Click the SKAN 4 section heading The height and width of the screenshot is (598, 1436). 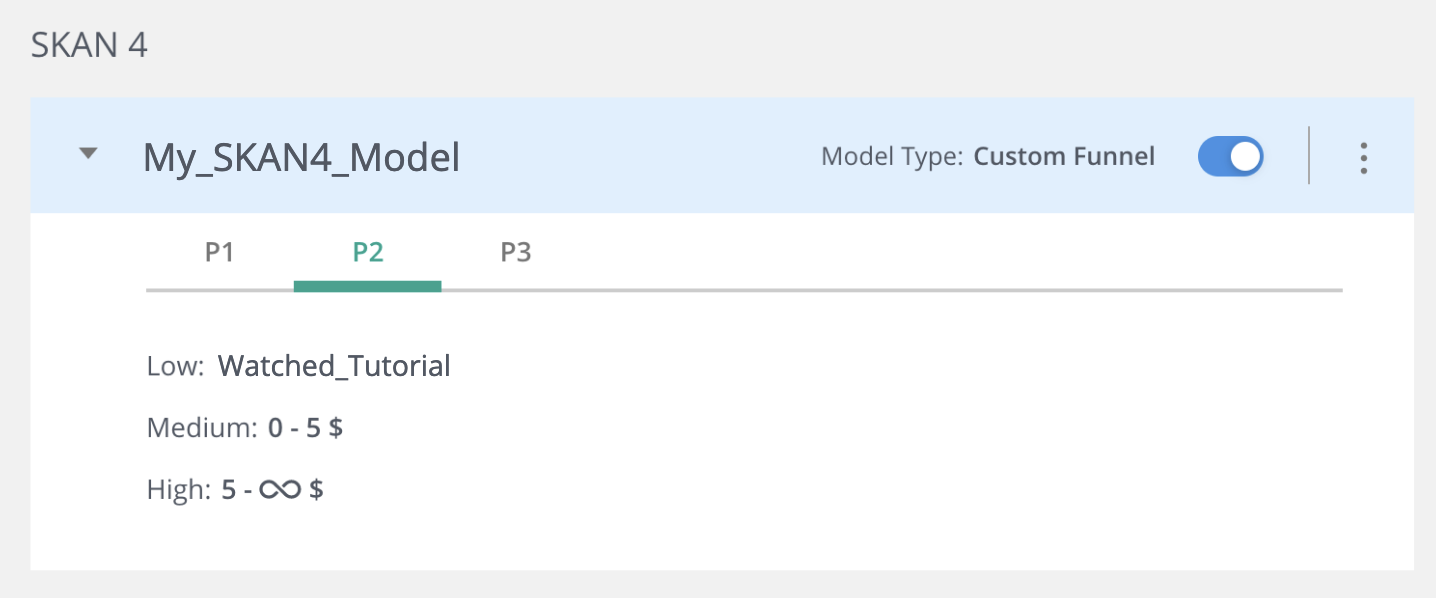click(89, 46)
